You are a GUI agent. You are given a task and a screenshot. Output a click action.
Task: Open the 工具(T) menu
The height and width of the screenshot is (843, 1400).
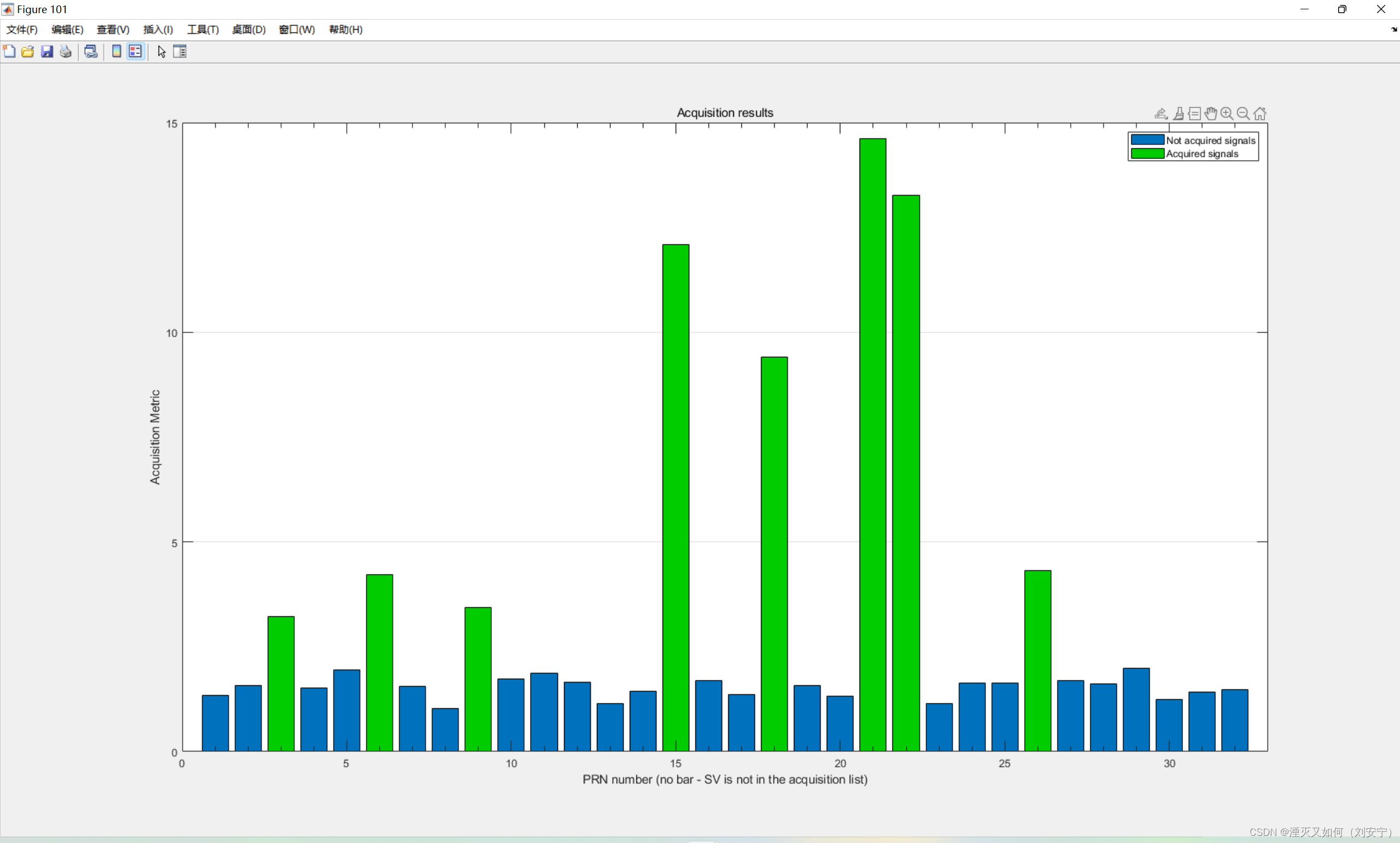pyautogui.click(x=202, y=30)
